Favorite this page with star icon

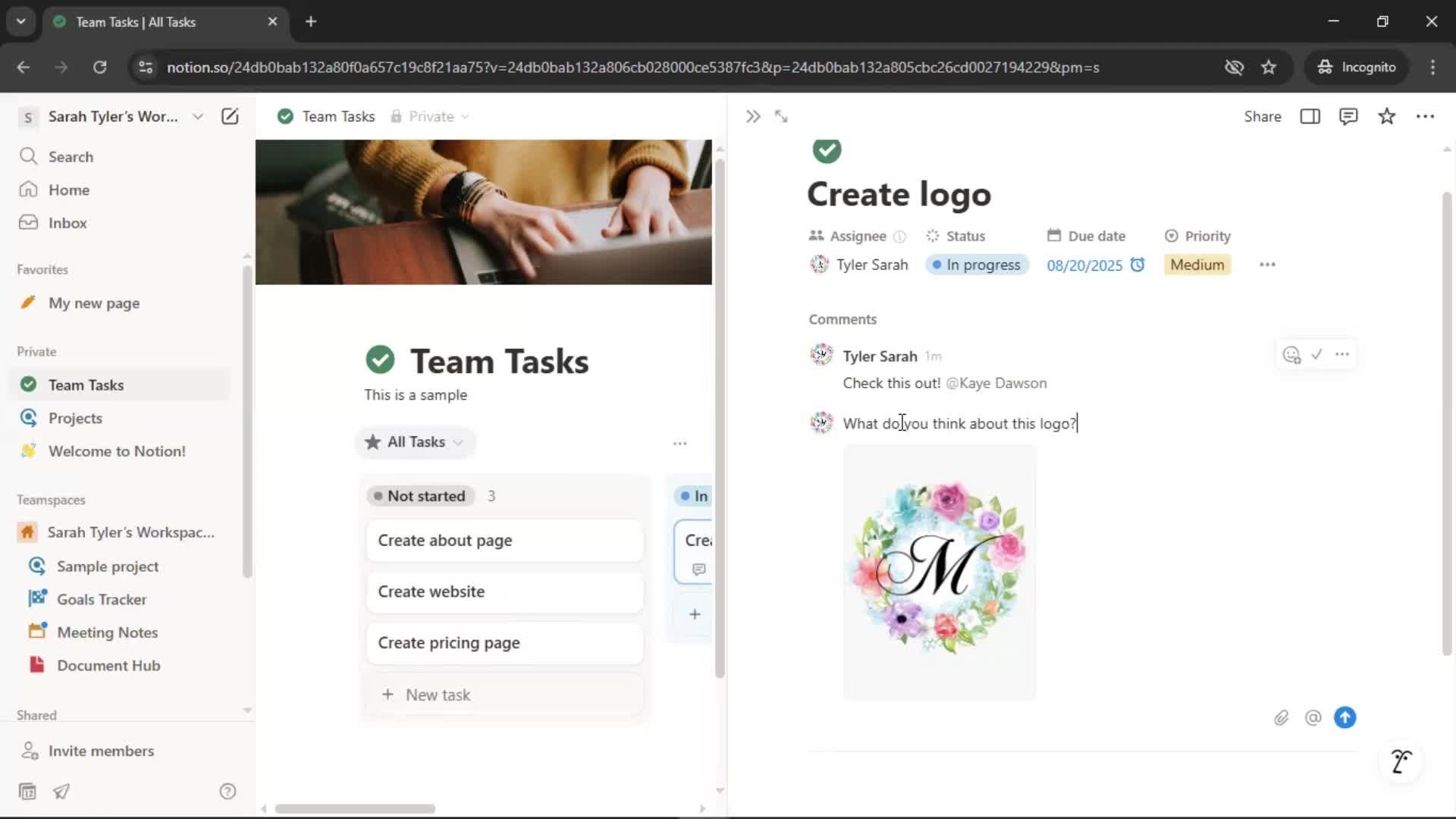[1387, 116]
